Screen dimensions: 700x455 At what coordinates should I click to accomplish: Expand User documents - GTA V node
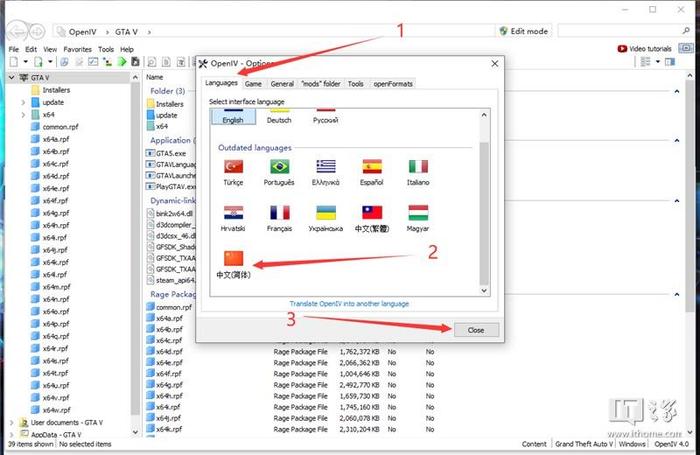12,422
